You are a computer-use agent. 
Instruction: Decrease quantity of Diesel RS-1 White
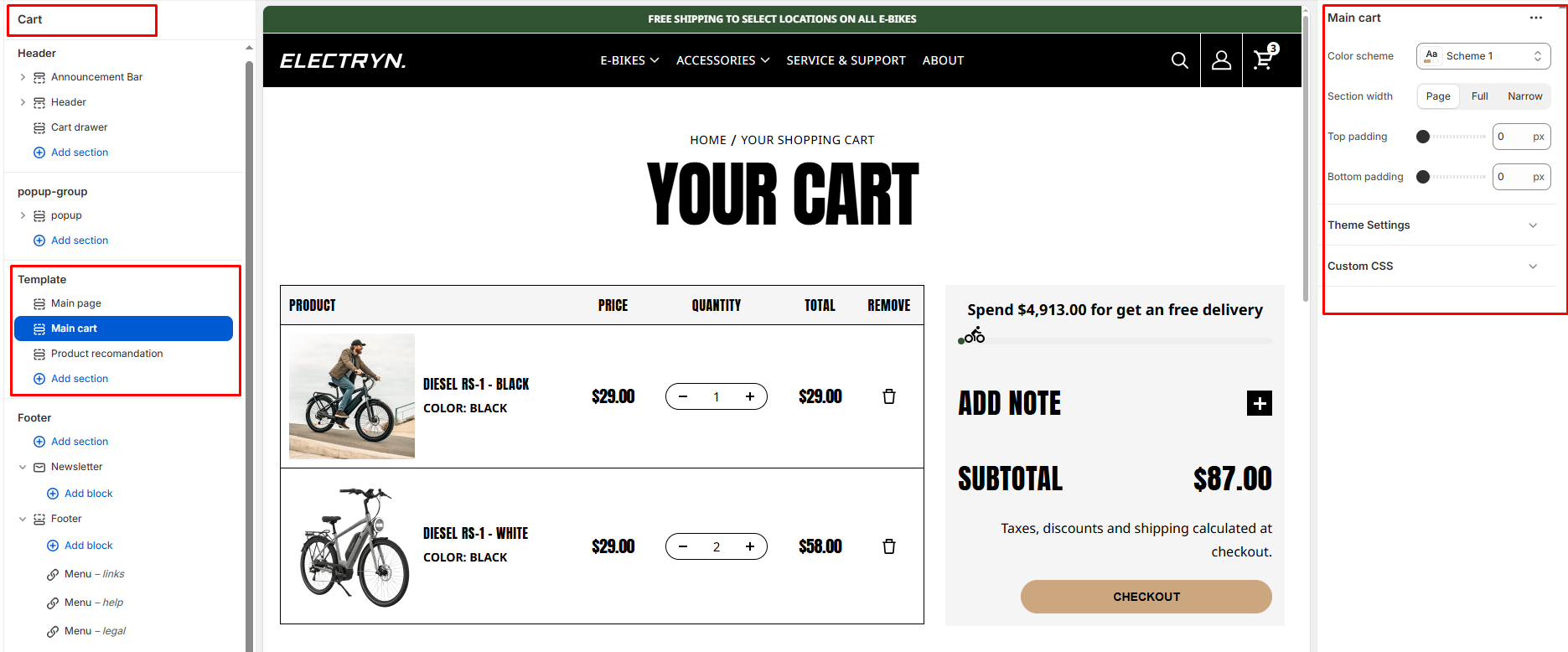click(683, 546)
